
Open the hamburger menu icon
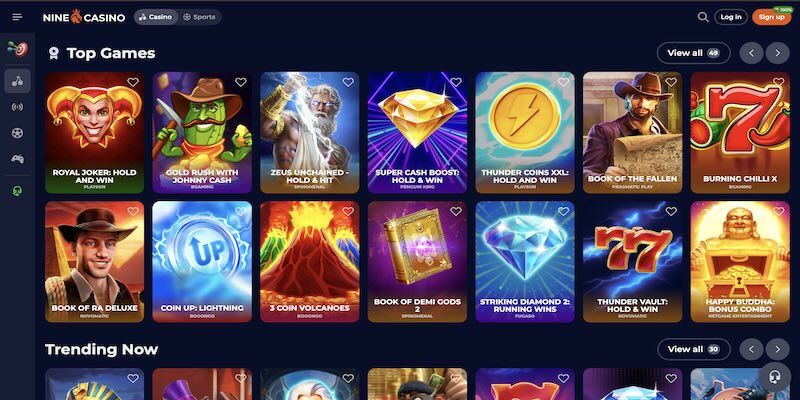tap(17, 17)
